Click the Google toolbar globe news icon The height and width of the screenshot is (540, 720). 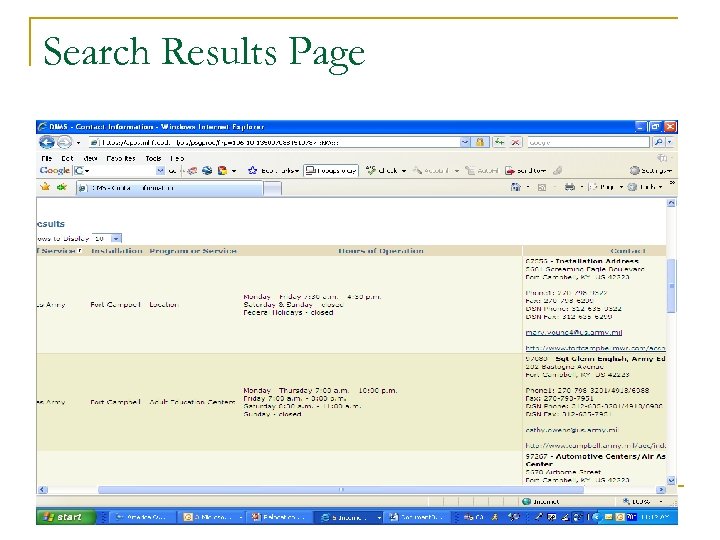(x=207, y=171)
